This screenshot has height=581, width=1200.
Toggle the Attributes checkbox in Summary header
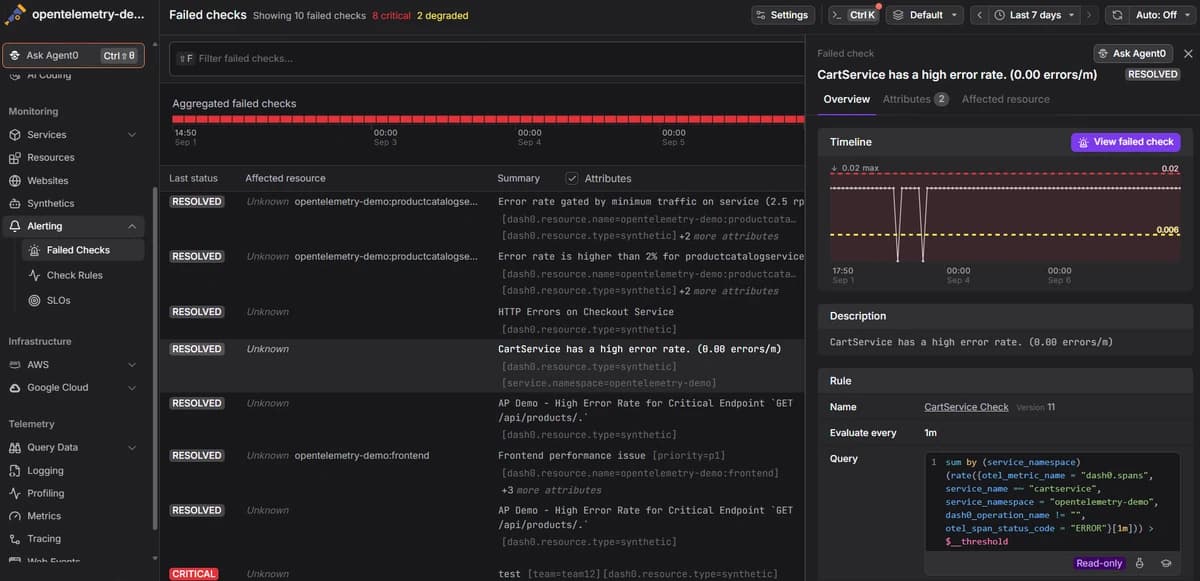point(572,178)
